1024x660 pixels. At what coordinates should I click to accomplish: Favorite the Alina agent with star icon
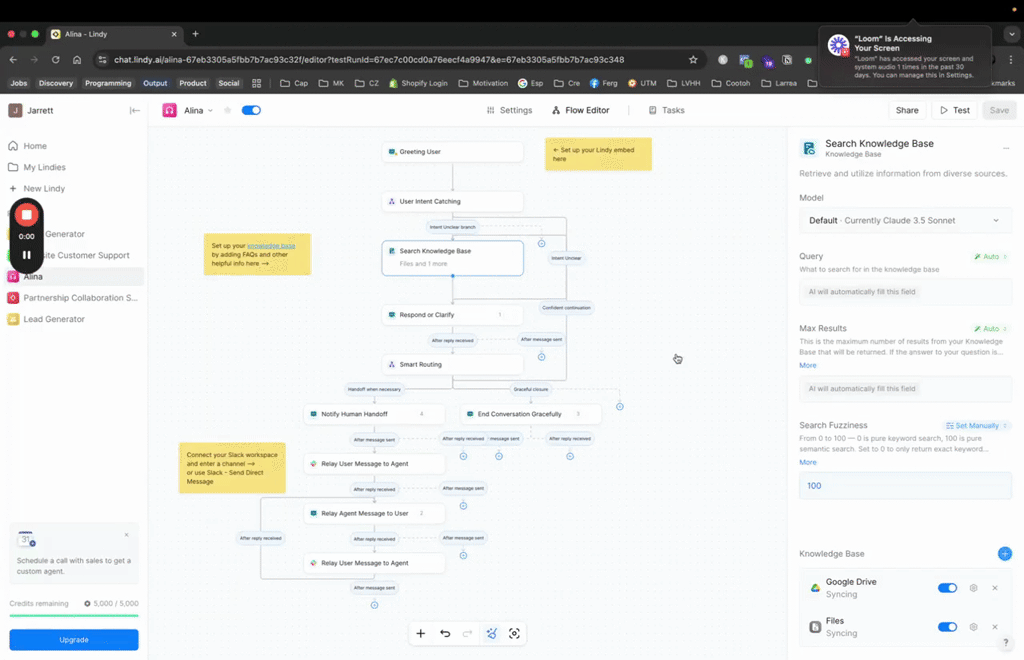pyautogui.click(x=227, y=110)
